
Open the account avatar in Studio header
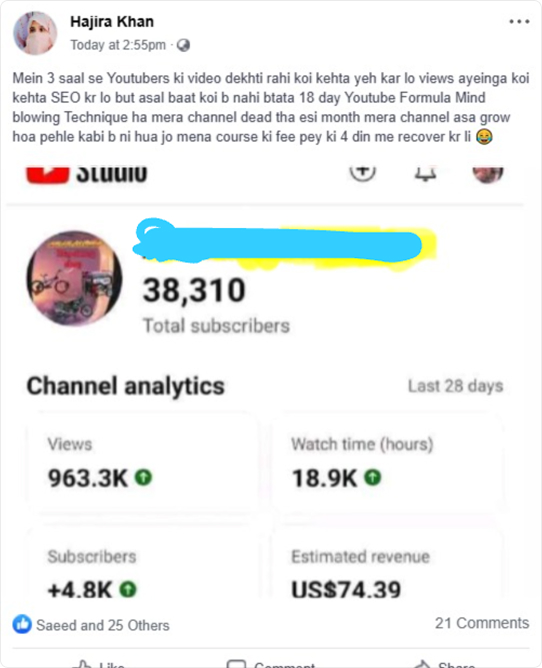pyautogui.click(x=488, y=174)
